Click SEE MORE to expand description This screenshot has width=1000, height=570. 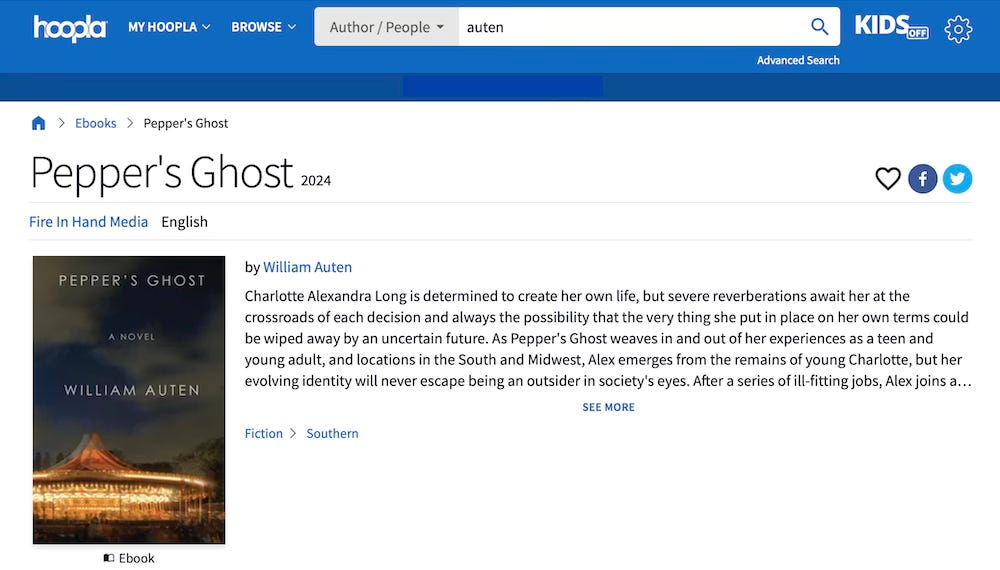coord(608,407)
